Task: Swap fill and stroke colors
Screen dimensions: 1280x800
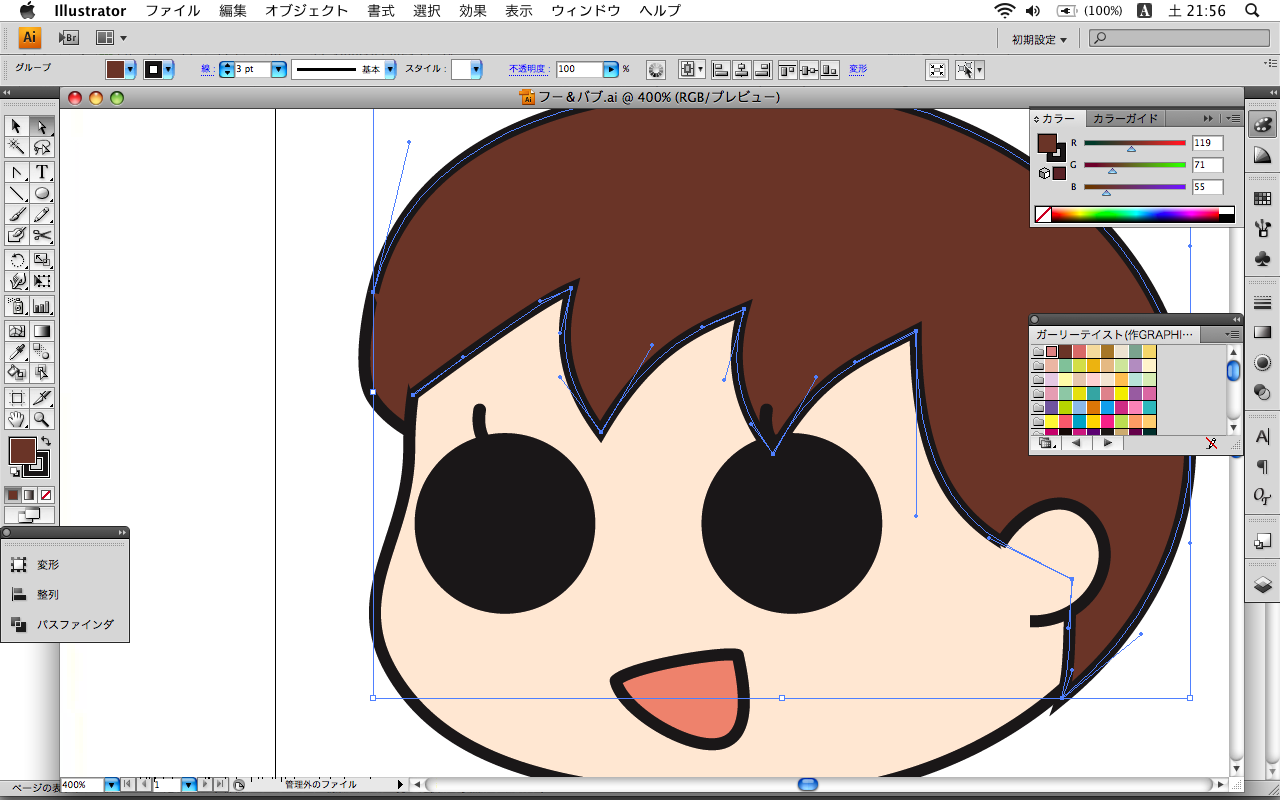Action: [45, 441]
